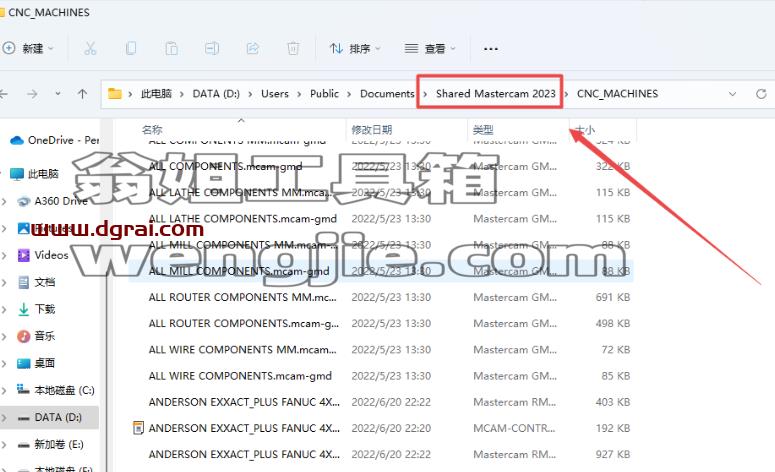Viewport: 775px width, 472px height.
Task: Sort by the Date modified (修改日期) column
Action: coord(372,129)
